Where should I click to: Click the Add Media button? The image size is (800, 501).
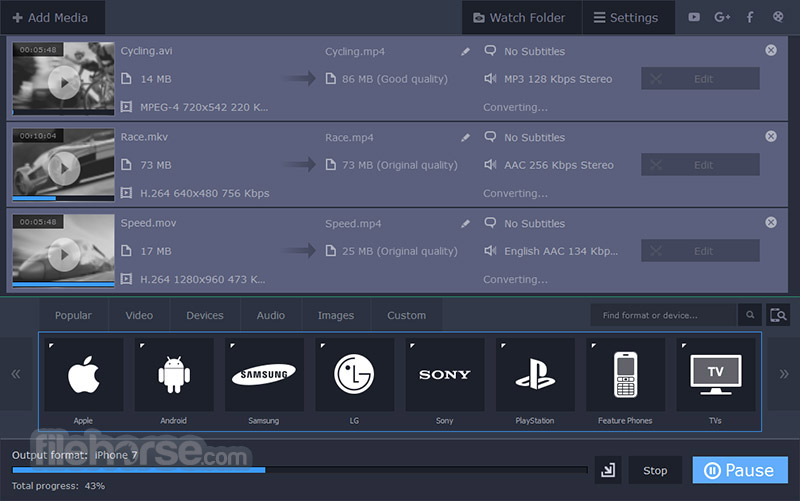52,17
